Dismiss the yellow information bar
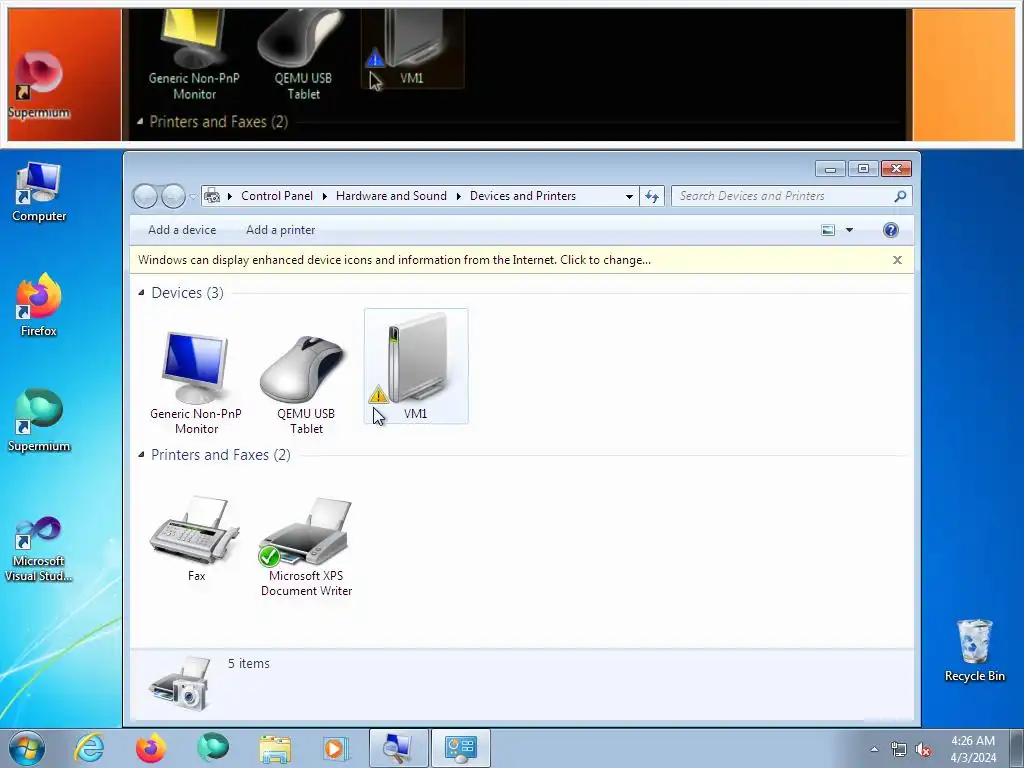This screenshot has width=1024, height=768. point(897,260)
